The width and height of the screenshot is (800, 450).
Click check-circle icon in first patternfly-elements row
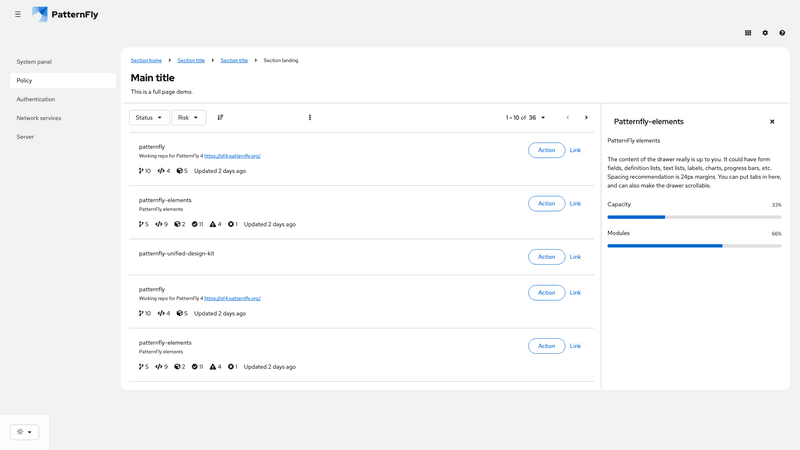click(194, 224)
